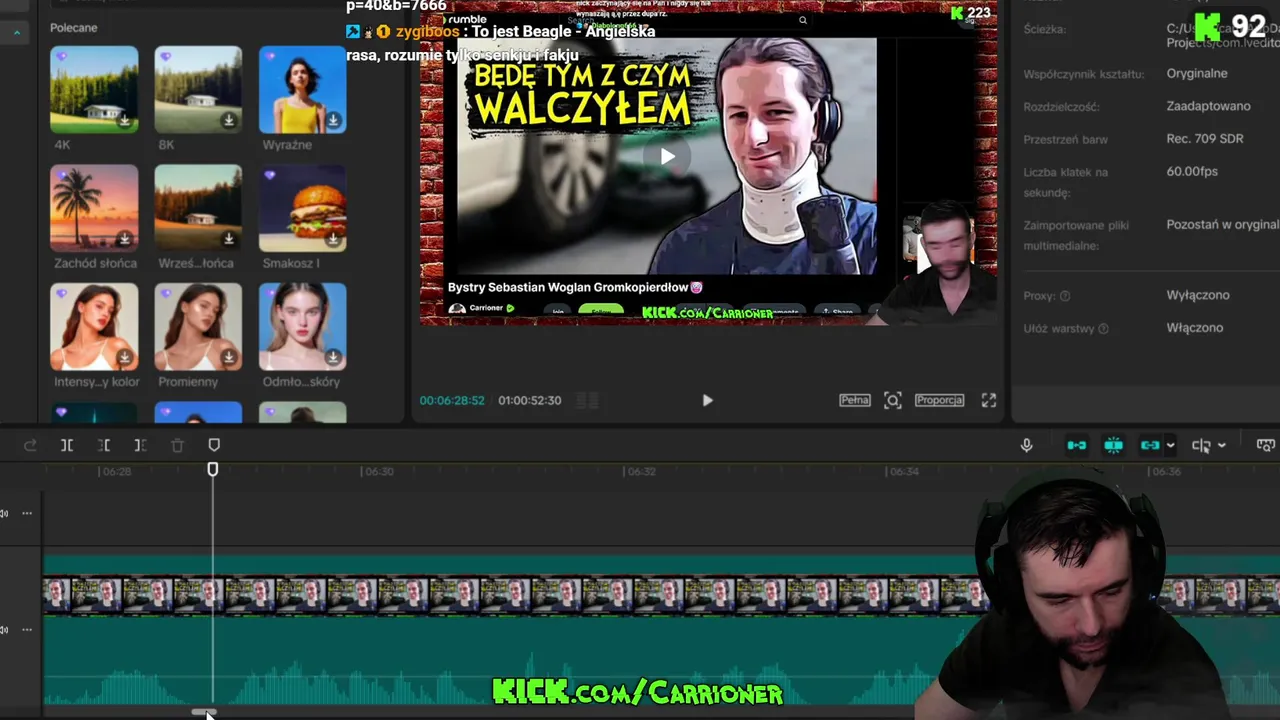Image resolution: width=1280 pixels, height=720 pixels.
Task: Select the Split tool in timeline toolbar
Action: (x=67, y=445)
